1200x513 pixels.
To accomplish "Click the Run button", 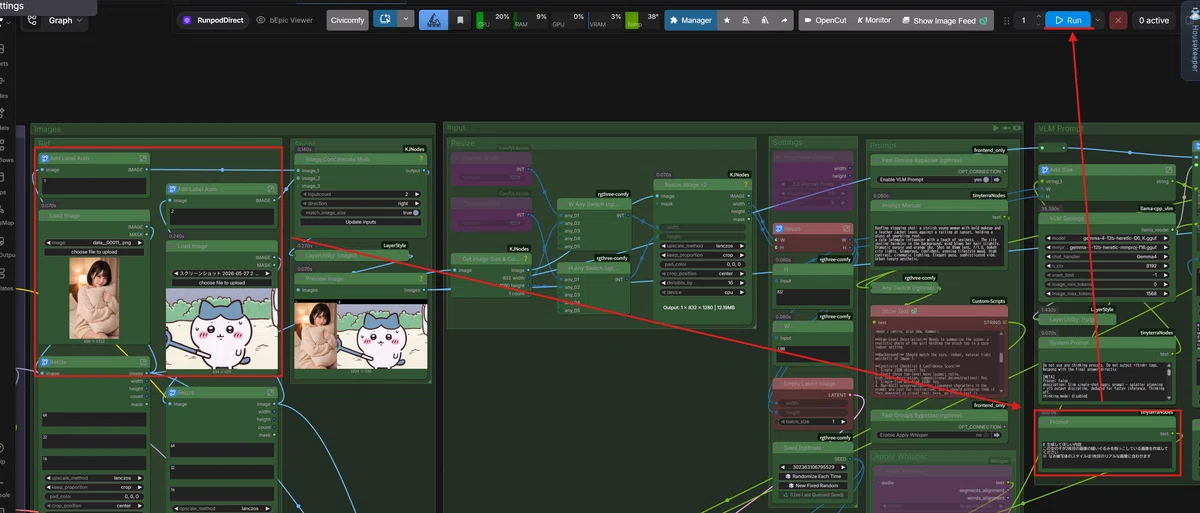I will 1069,20.
